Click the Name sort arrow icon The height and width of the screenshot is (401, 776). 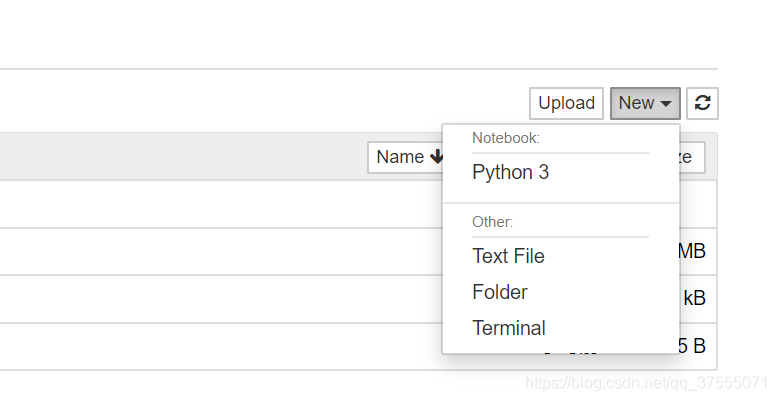437,157
